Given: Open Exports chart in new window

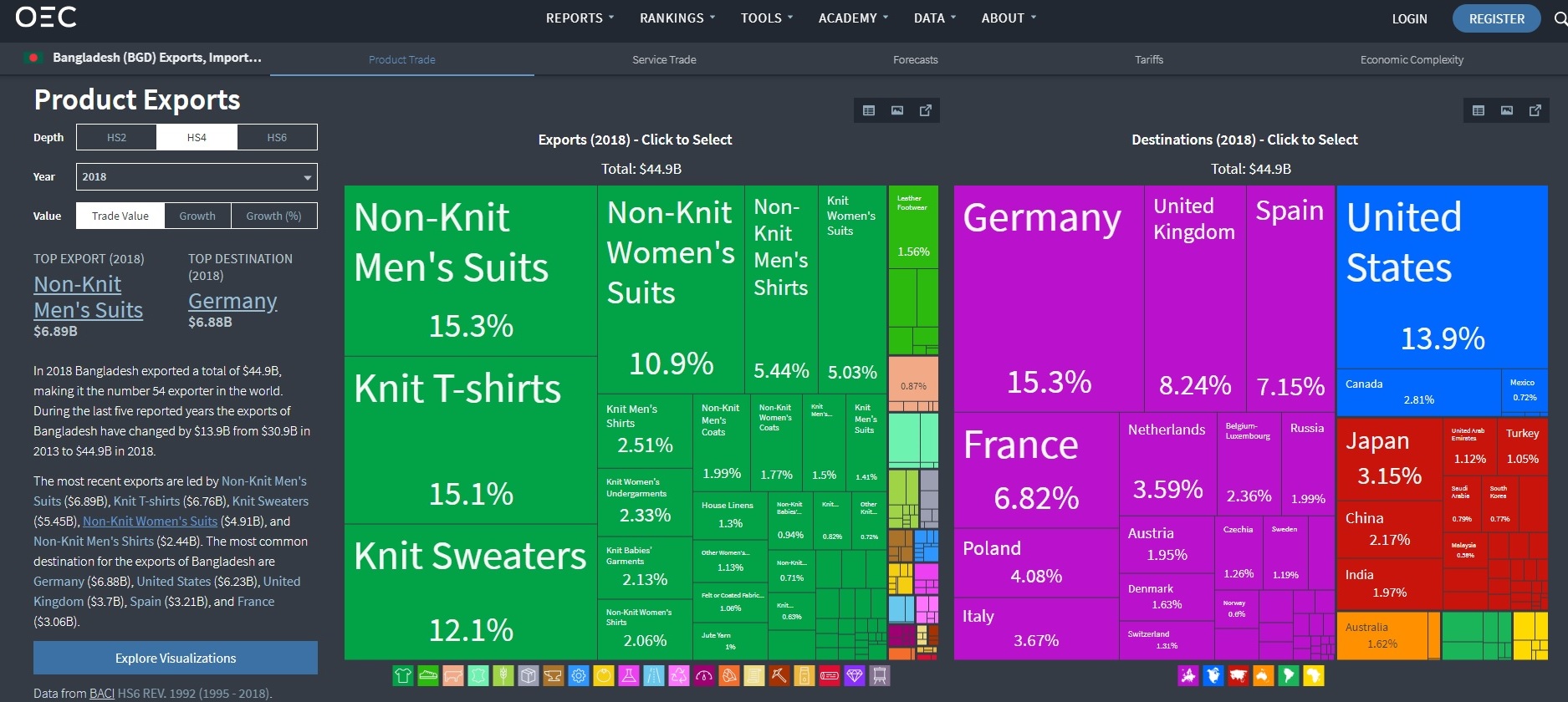Looking at the screenshot, I should [x=926, y=110].
